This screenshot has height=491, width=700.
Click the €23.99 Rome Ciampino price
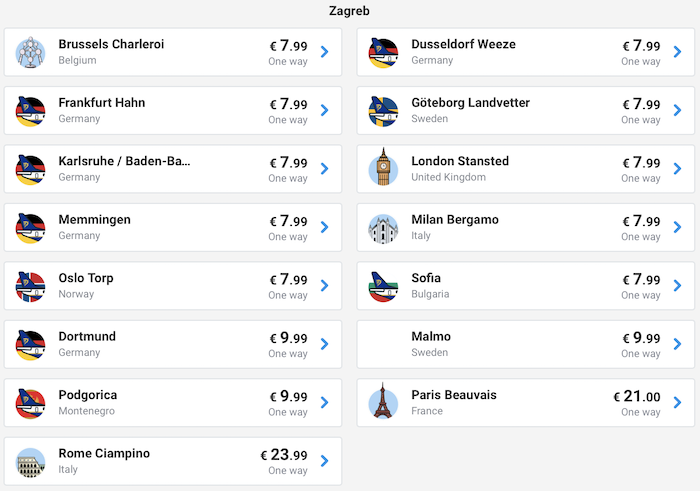point(284,454)
